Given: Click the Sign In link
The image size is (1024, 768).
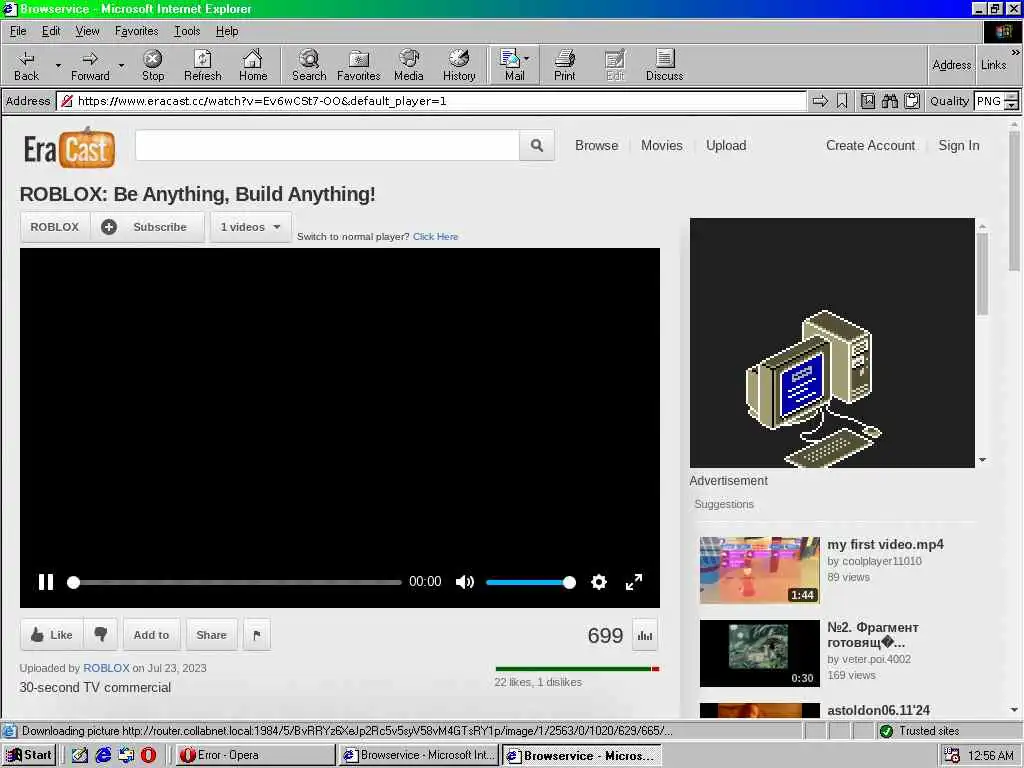Looking at the screenshot, I should [959, 146].
